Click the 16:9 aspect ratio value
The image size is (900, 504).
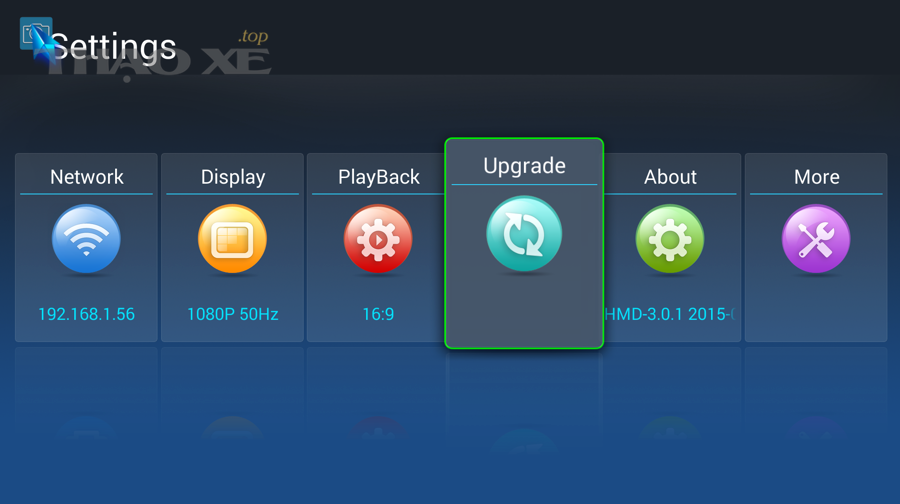point(378,314)
